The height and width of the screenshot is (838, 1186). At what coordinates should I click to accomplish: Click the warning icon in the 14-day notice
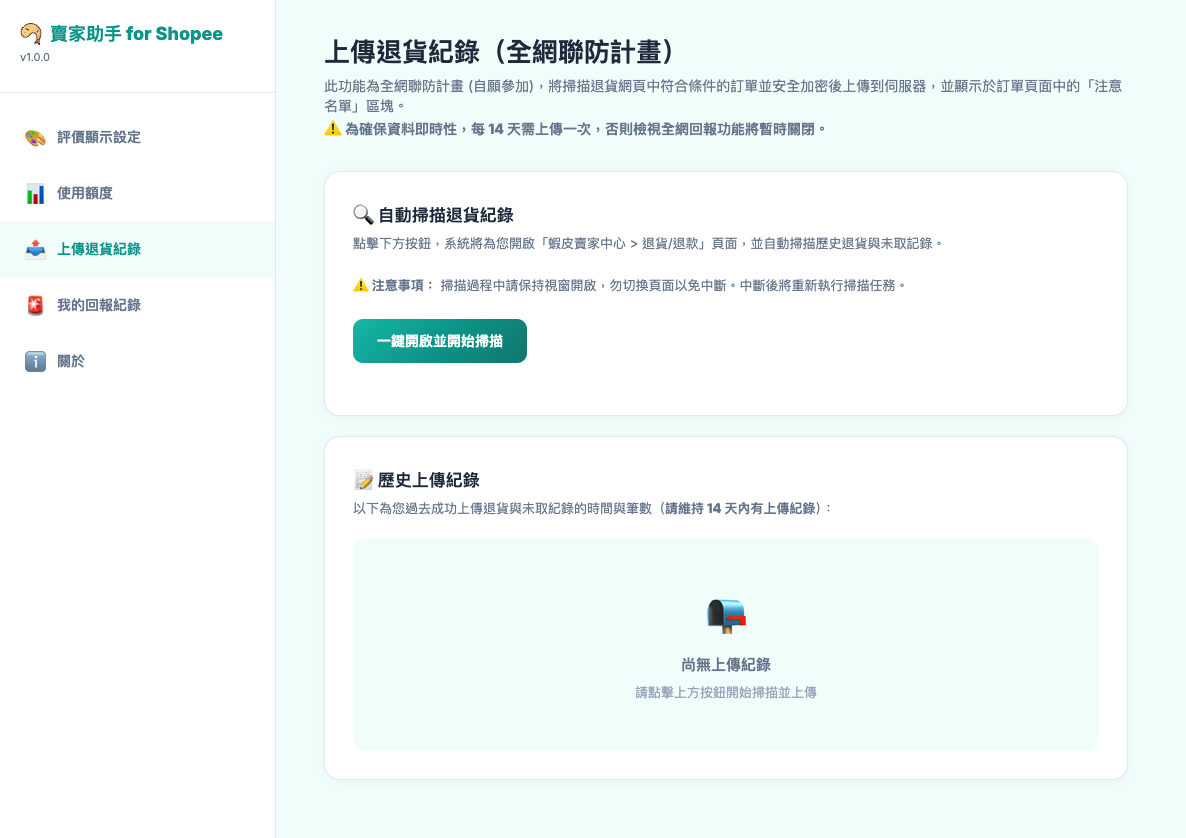(332, 128)
